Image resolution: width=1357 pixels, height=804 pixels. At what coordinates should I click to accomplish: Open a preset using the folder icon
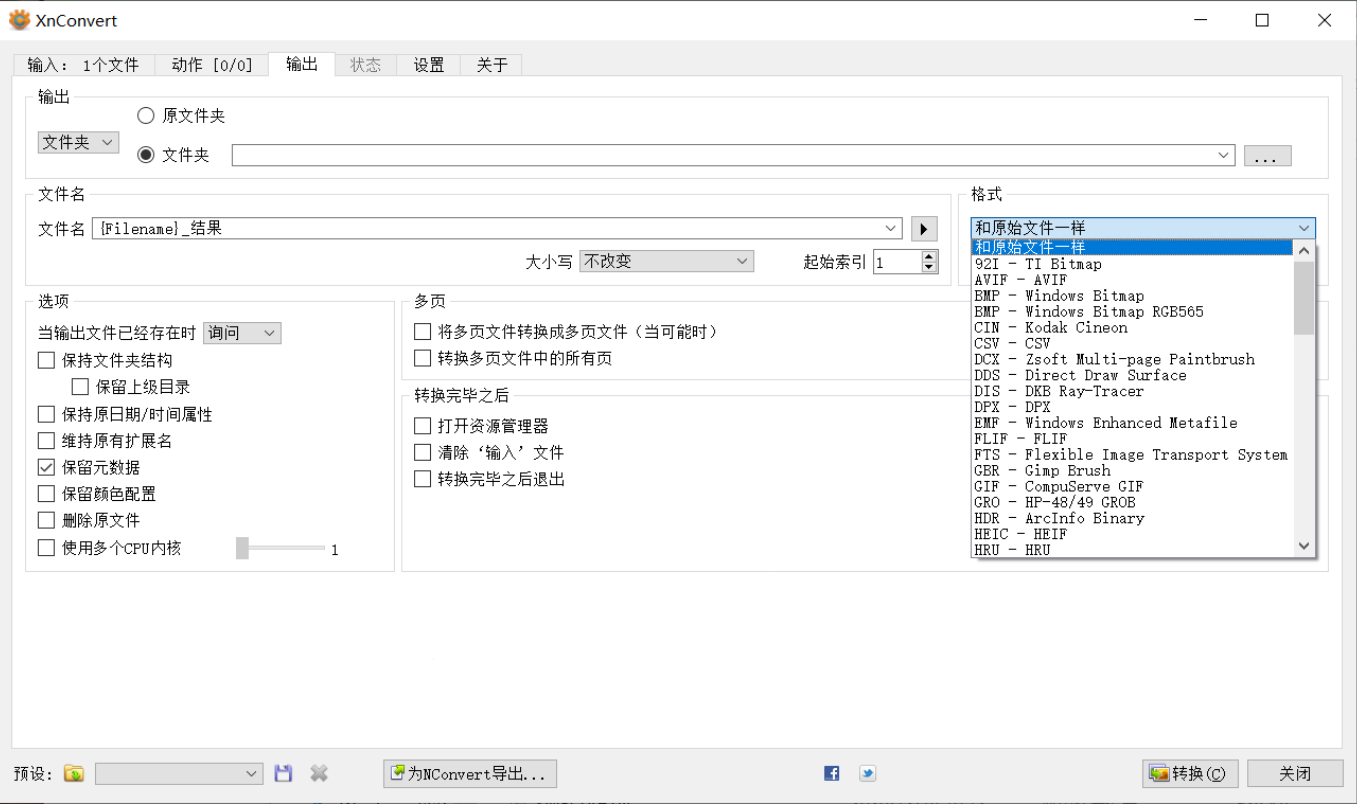coord(72,773)
